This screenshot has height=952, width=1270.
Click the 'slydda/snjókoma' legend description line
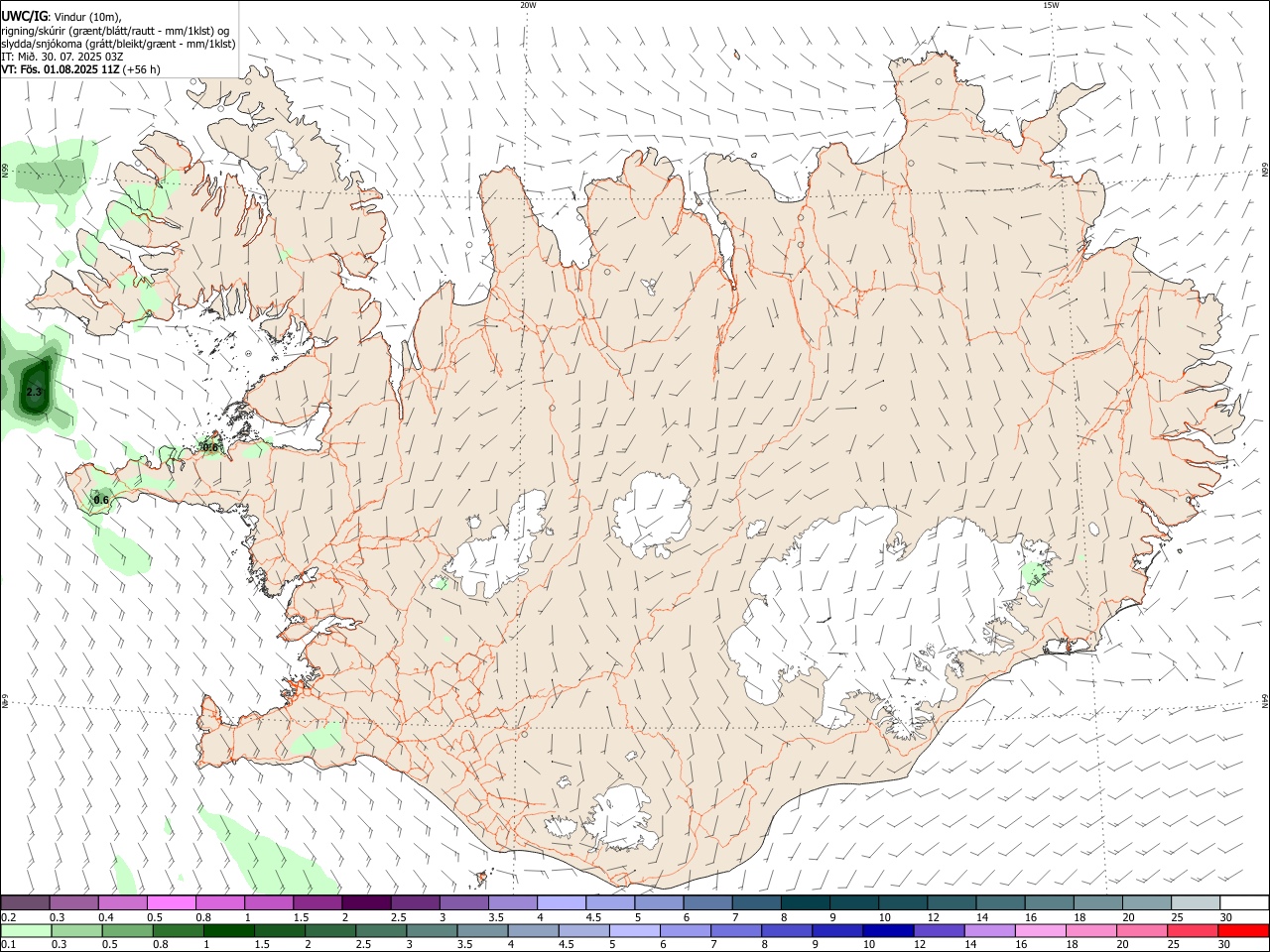(118, 44)
